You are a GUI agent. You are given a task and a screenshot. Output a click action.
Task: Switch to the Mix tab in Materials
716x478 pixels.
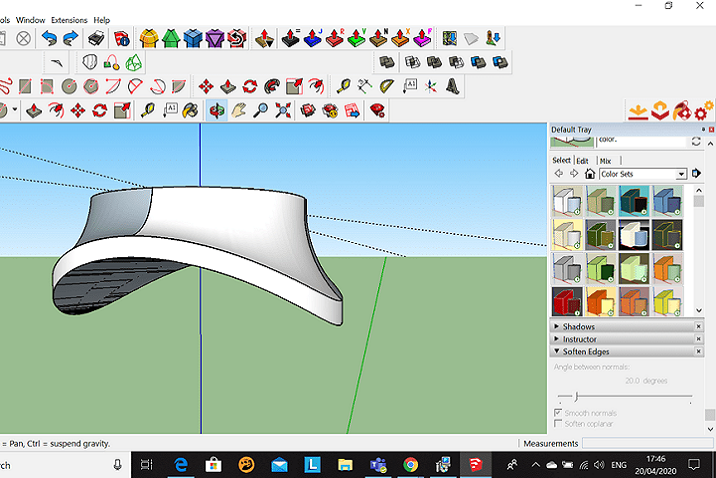coord(605,160)
